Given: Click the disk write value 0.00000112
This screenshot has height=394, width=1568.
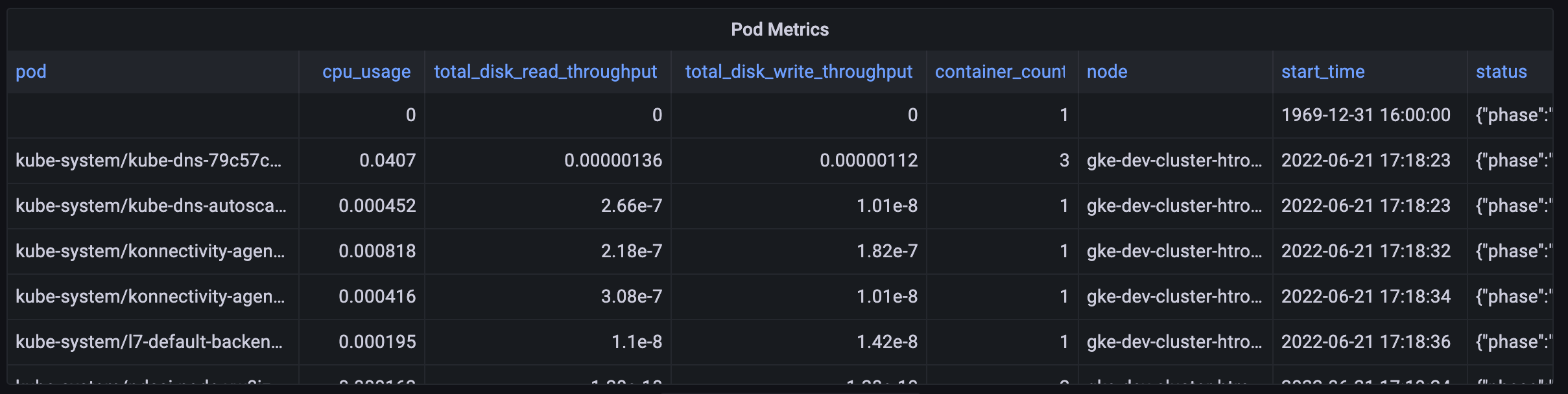Looking at the screenshot, I should 868,160.
